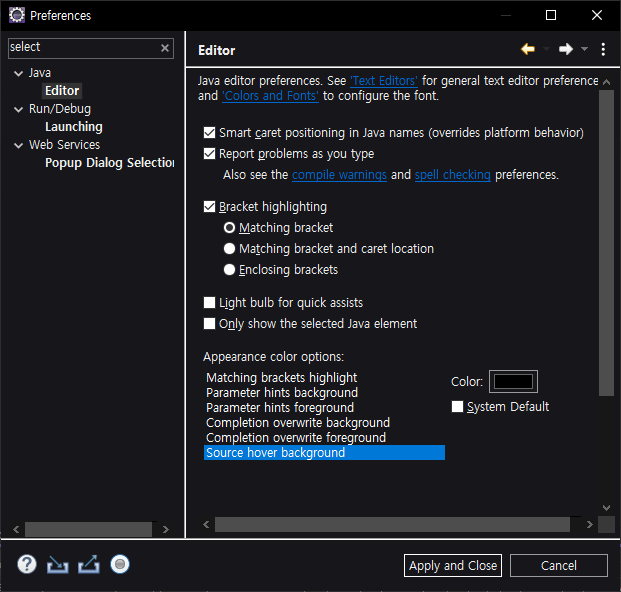The width and height of the screenshot is (621, 592).
Task: Enable Light bulb for quick assists
Action: click(209, 303)
